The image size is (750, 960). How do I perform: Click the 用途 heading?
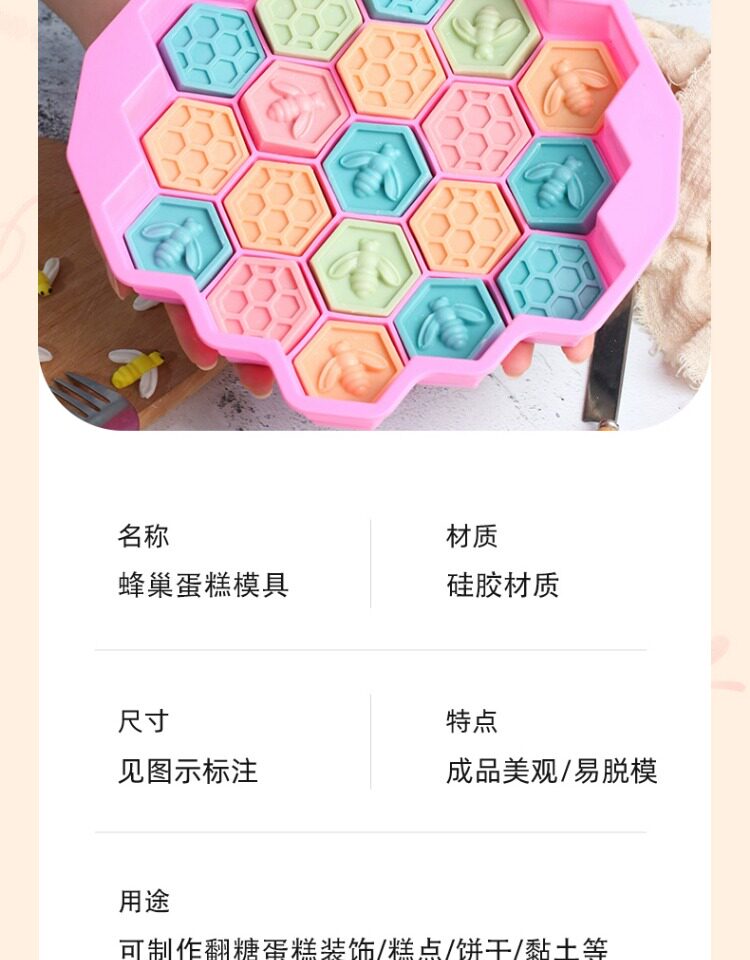[x=143, y=901]
